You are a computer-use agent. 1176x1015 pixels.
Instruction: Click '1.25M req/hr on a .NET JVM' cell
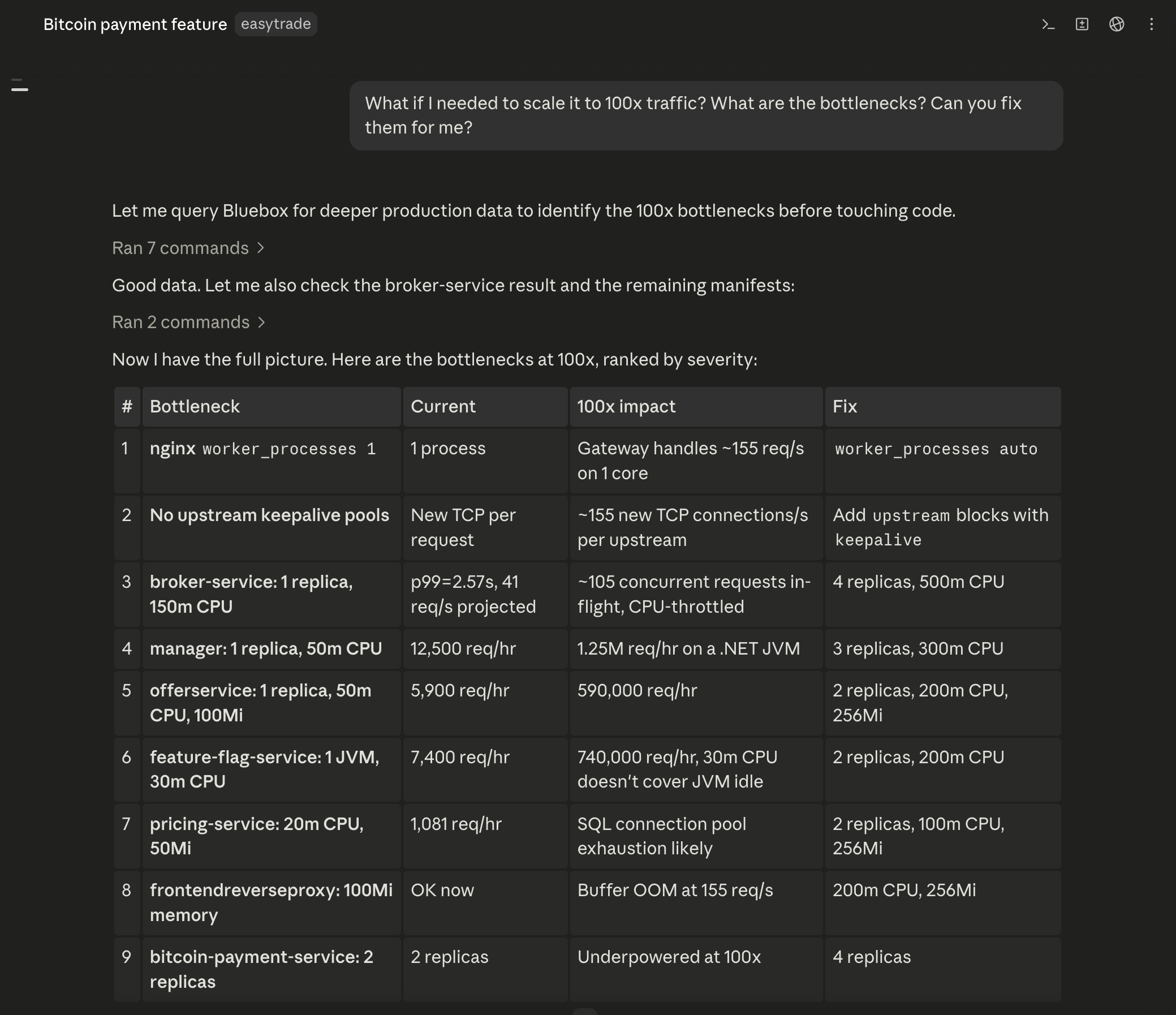coord(696,649)
